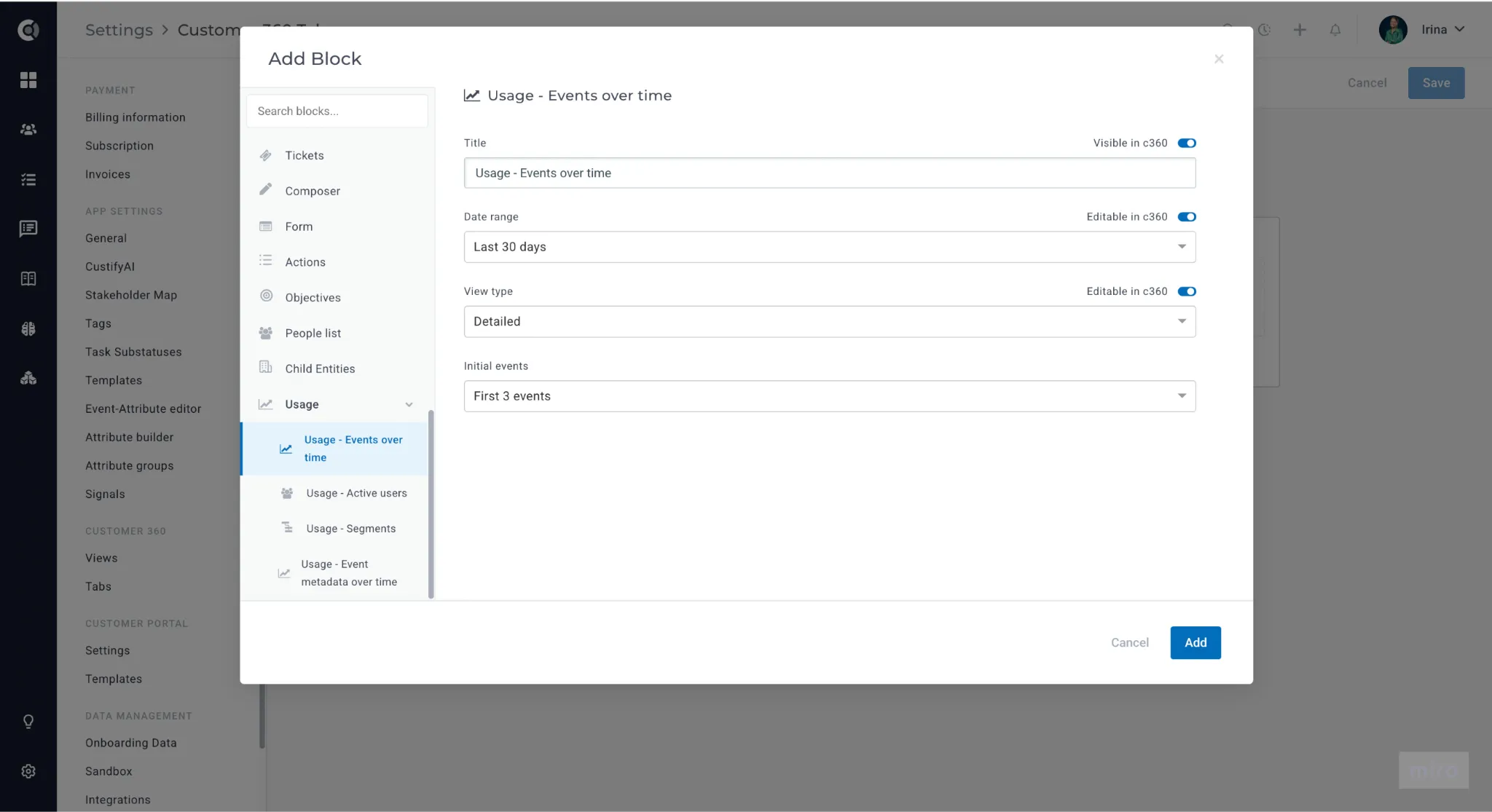Toggle Editable in c360 for Date range
The width and height of the screenshot is (1492, 812).
[1187, 217]
